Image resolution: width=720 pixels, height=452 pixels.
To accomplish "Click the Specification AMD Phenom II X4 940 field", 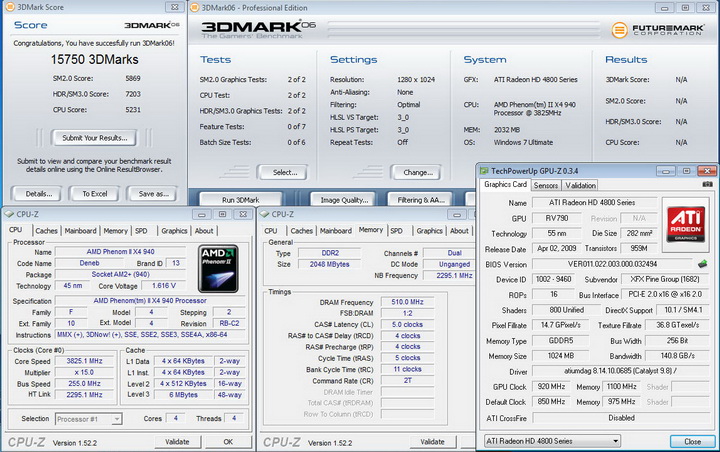I will pos(150,300).
